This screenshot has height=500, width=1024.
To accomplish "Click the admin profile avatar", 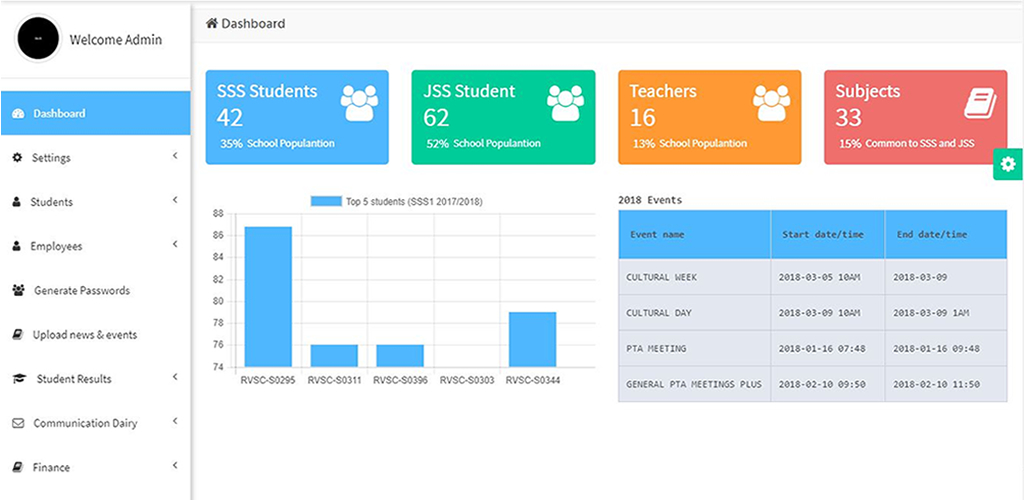I will pos(38,39).
